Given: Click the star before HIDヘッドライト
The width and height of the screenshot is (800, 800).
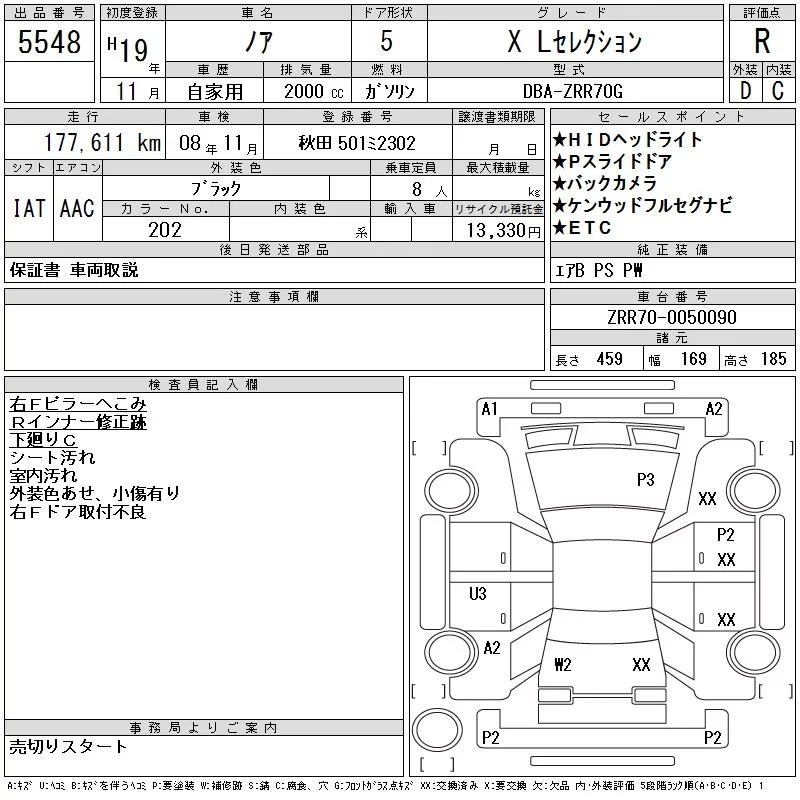Looking at the screenshot, I should pyautogui.click(x=560, y=140).
